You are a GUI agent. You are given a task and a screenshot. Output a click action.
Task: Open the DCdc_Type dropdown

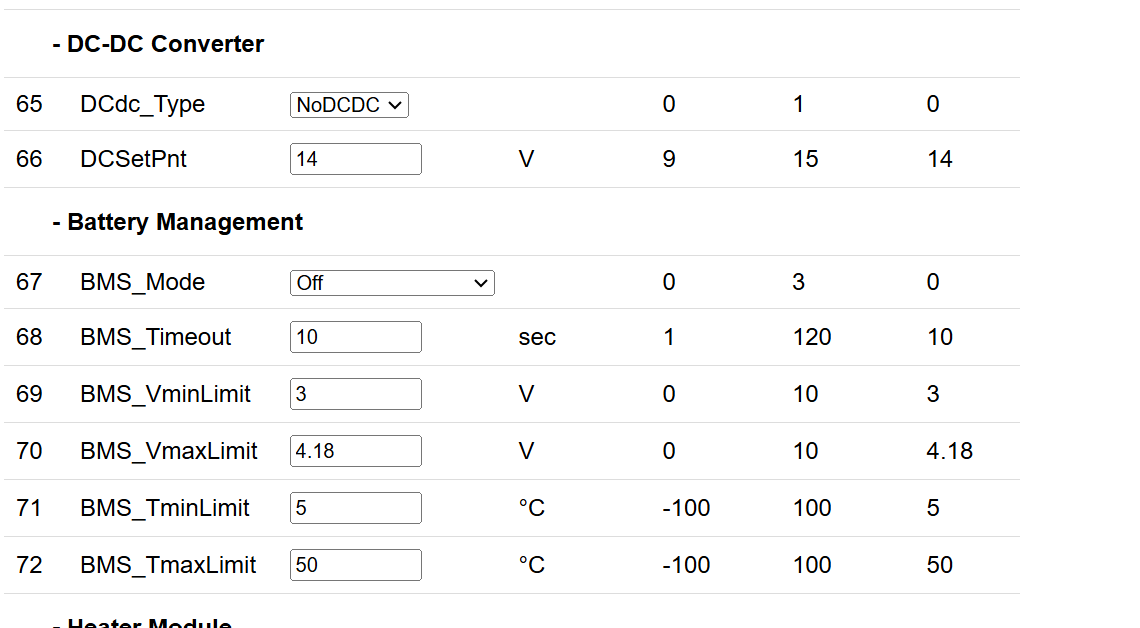pyautogui.click(x=349, y=105)
